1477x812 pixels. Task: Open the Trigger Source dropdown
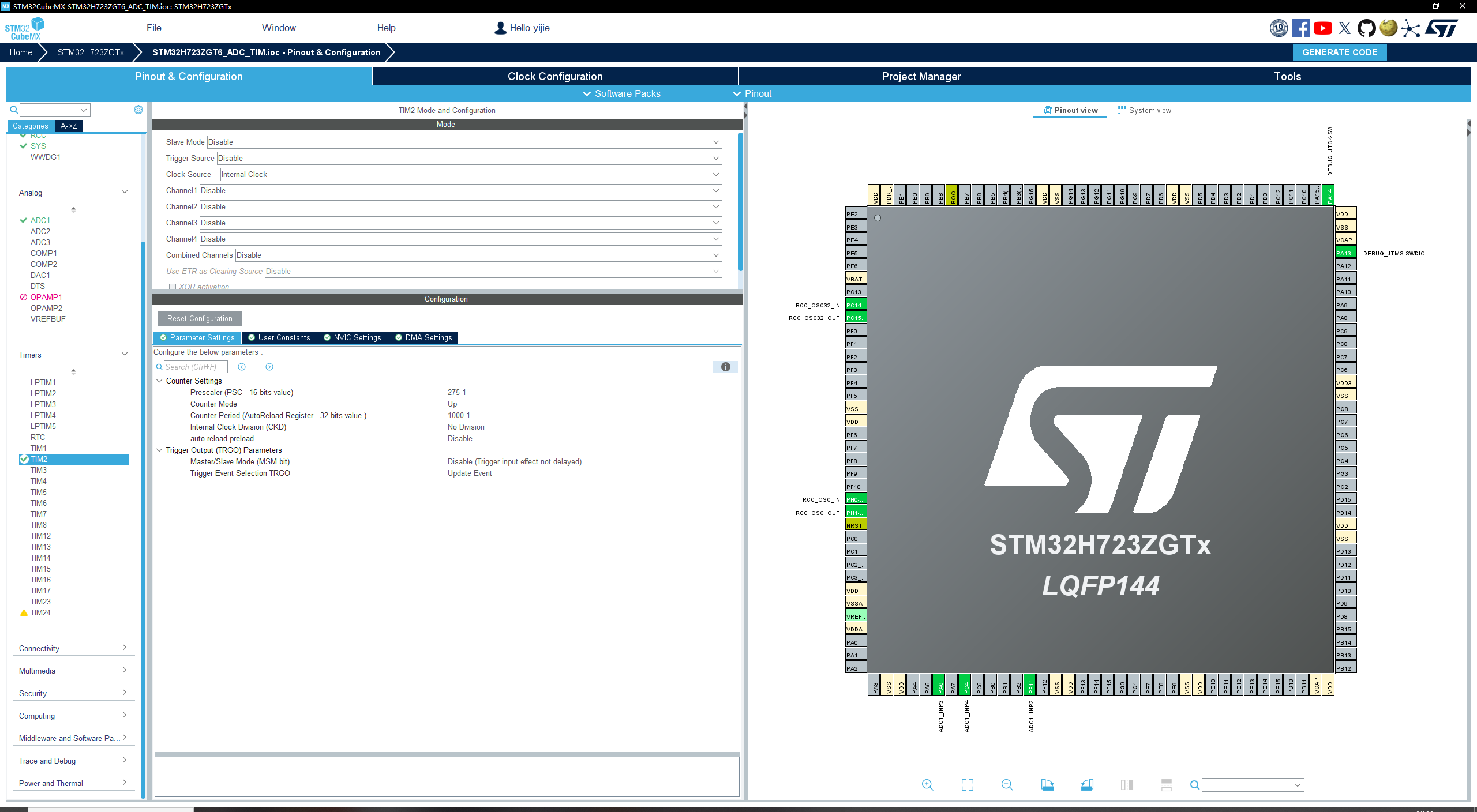click(469, 158)
